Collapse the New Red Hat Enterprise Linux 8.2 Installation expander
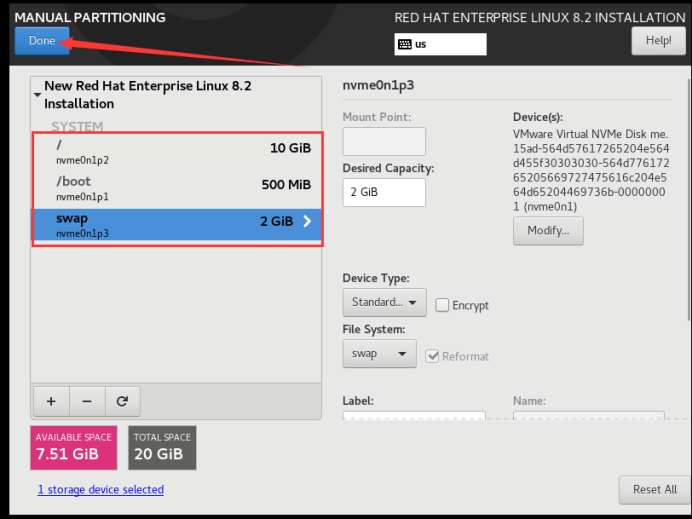This screenshot has width=692, height=519. pos(38,94)
